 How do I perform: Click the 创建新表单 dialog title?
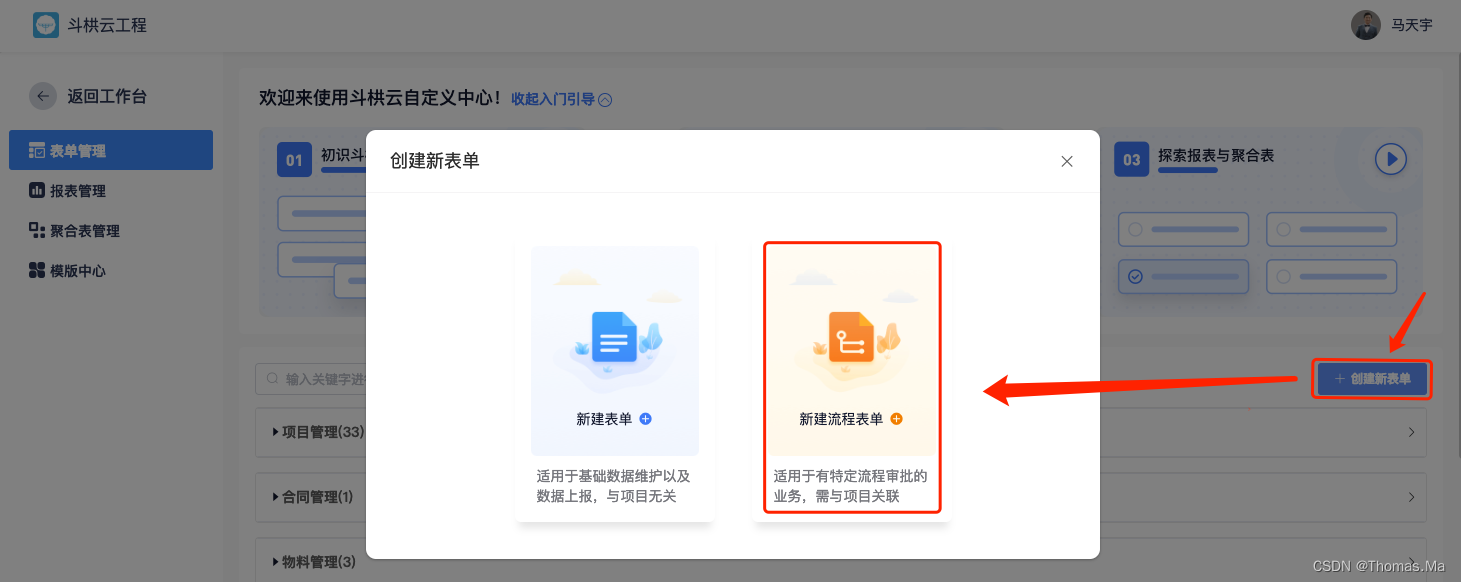tap(435, 161)
